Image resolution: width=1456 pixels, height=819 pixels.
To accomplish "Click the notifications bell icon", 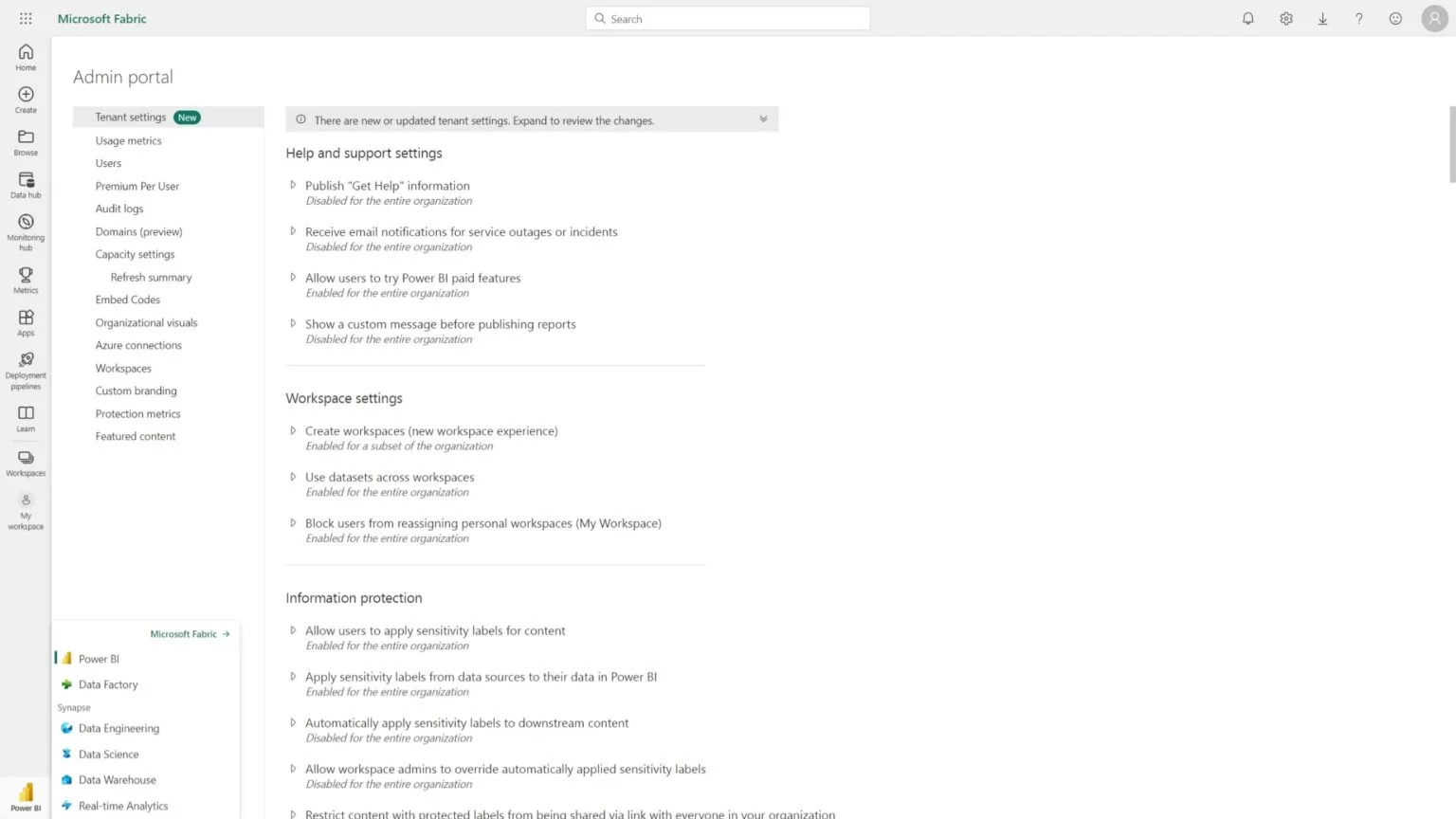I will click(x=1248, y=19).
